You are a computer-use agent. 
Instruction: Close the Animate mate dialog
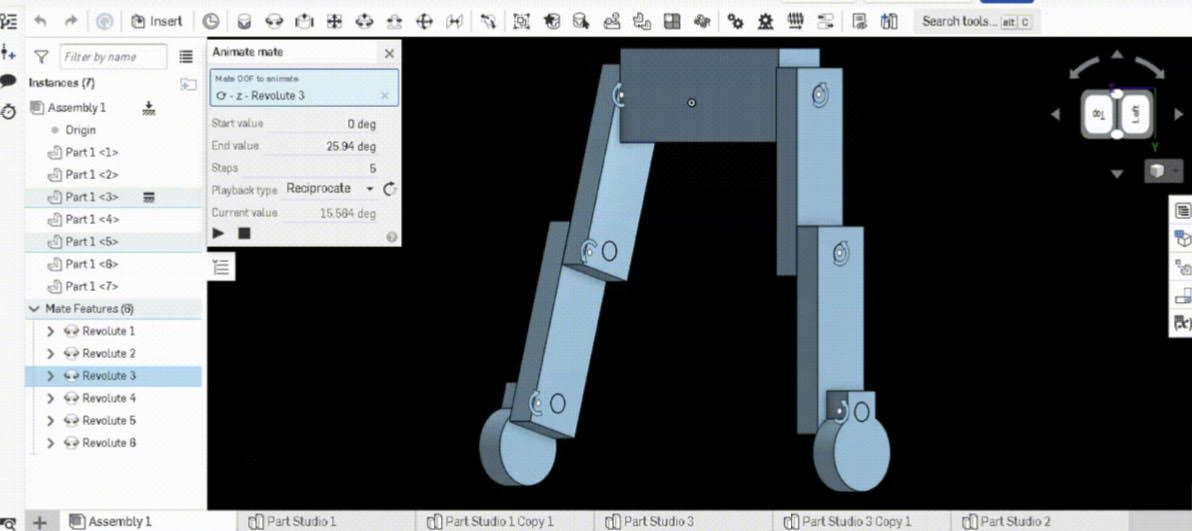(x=389, y=53)
